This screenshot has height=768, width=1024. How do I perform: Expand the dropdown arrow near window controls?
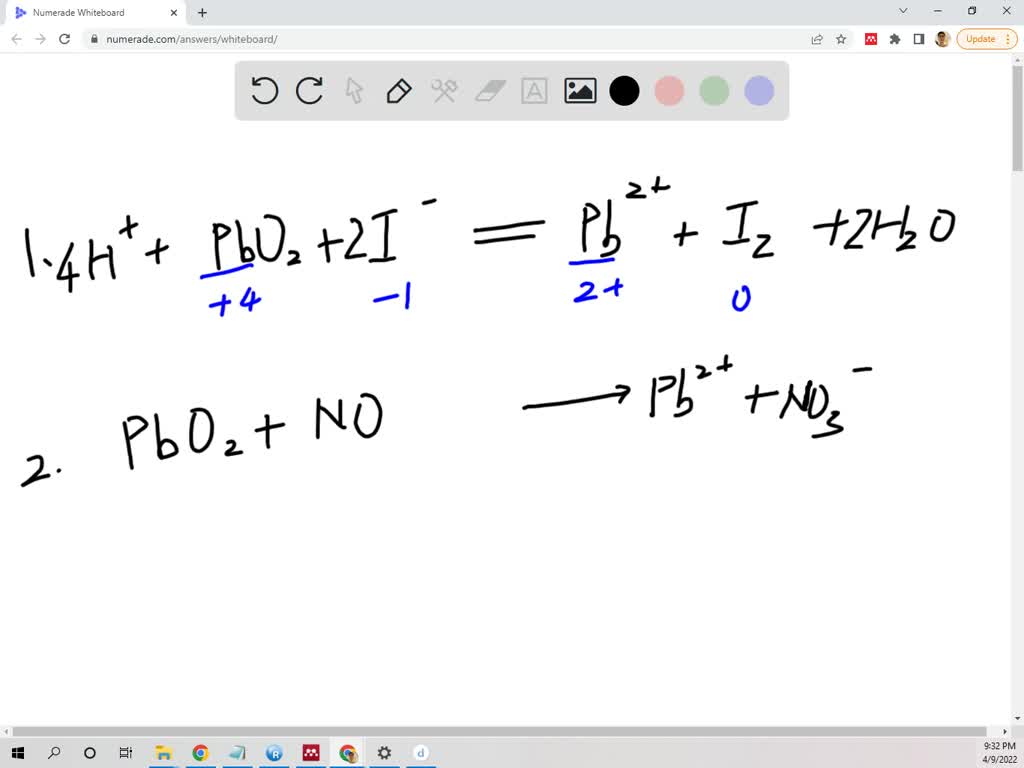(902, 11)
